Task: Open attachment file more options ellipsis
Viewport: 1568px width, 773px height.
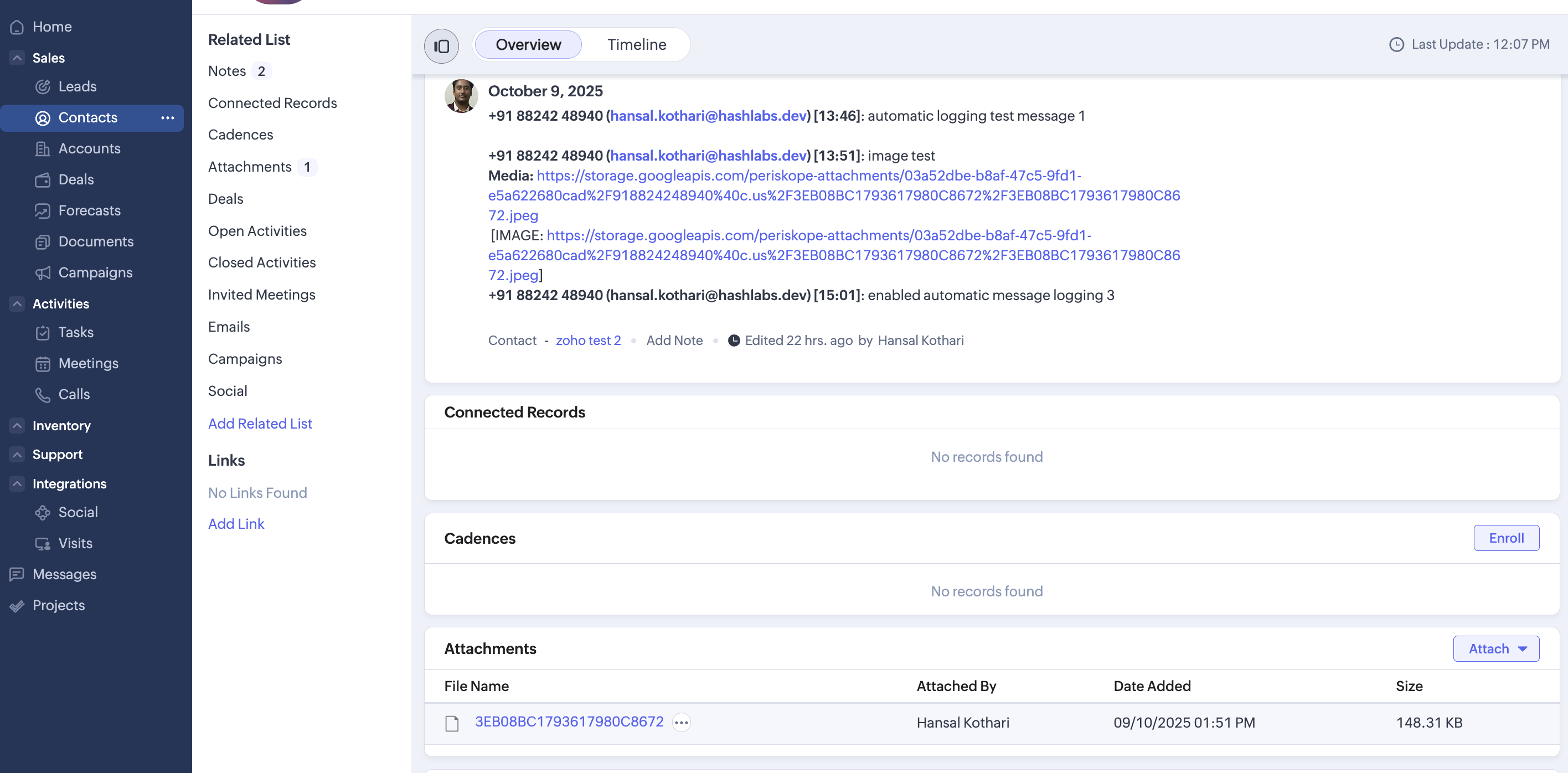Action: pos(681,723)
